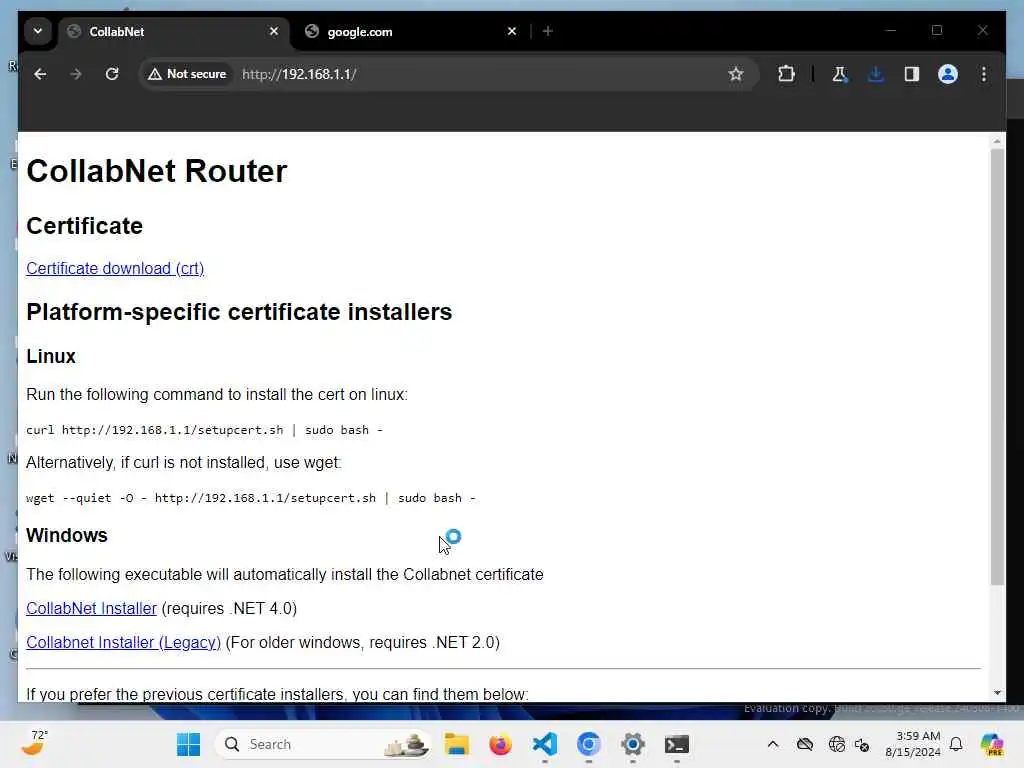The image size is (1024, 768).
Task: Click the muted volume tray icon
Action: (862, 744)
